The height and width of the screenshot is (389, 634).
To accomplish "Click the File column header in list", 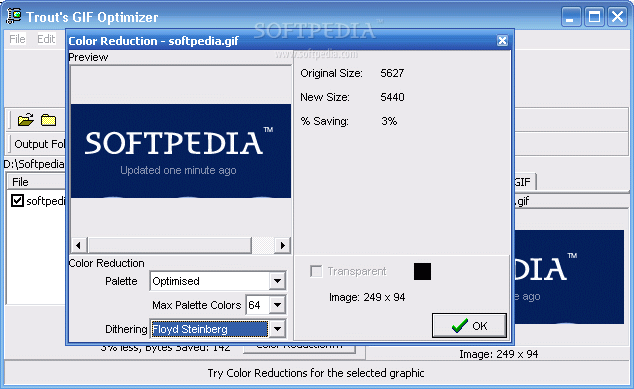I will tap(36, 182).
